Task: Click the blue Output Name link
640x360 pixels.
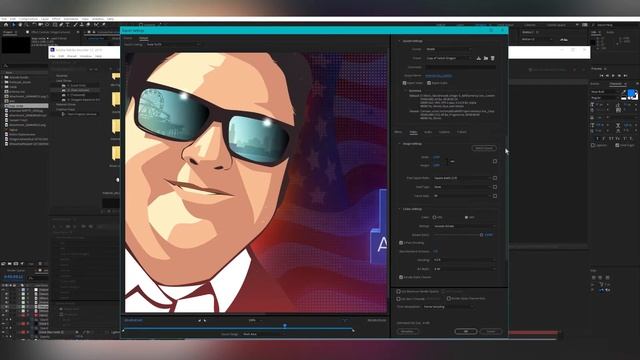Action: 438,76
